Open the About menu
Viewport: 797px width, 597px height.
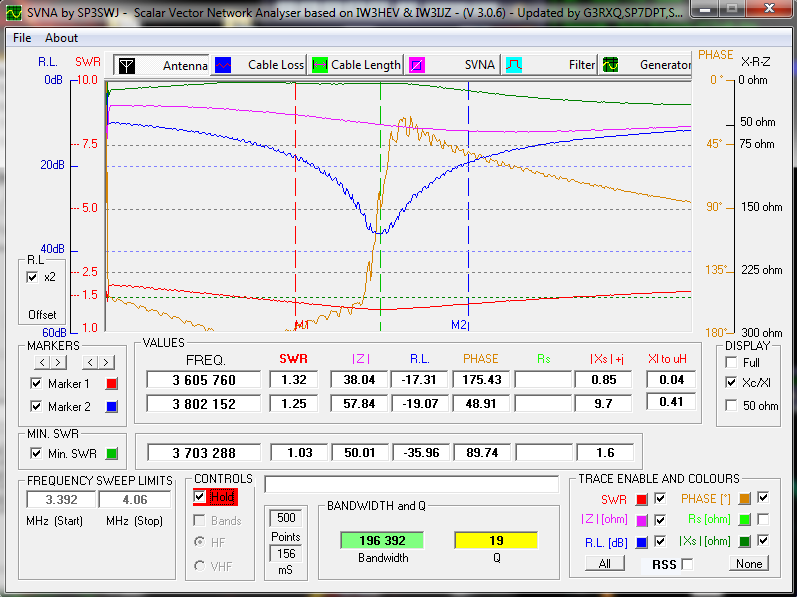tap(61, 38)
